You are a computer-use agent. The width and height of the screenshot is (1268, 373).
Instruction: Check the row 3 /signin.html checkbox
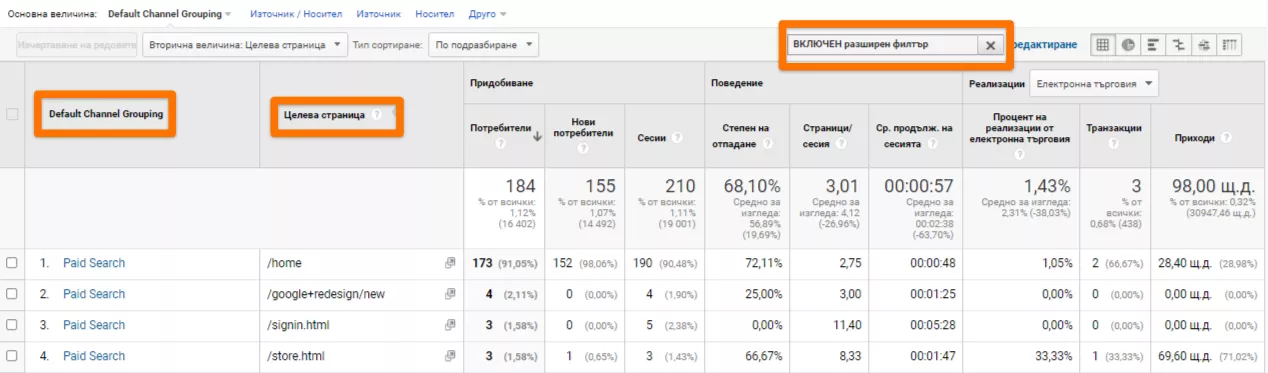12,325
